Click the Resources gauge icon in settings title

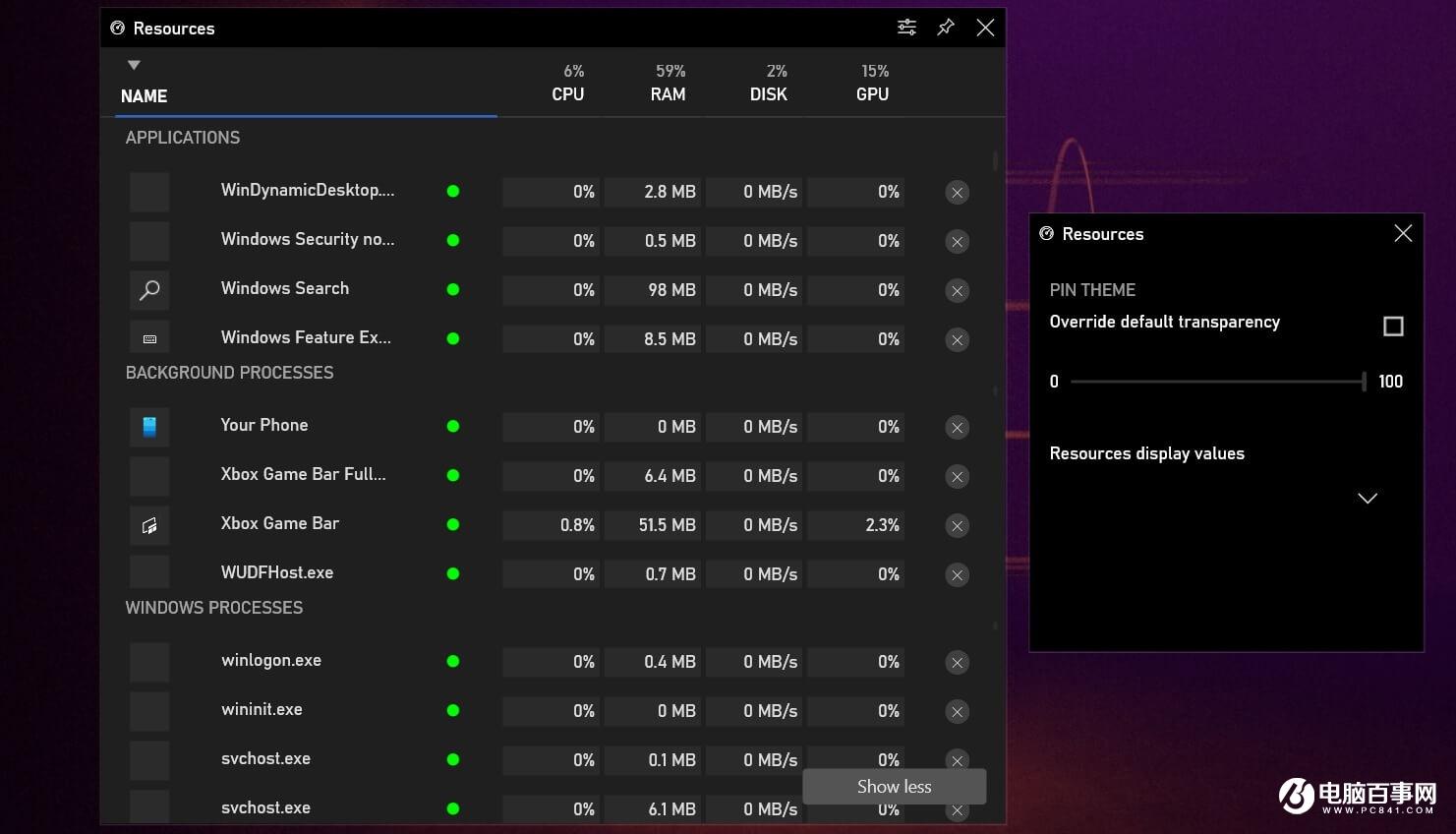click(x=1046, y=233)
